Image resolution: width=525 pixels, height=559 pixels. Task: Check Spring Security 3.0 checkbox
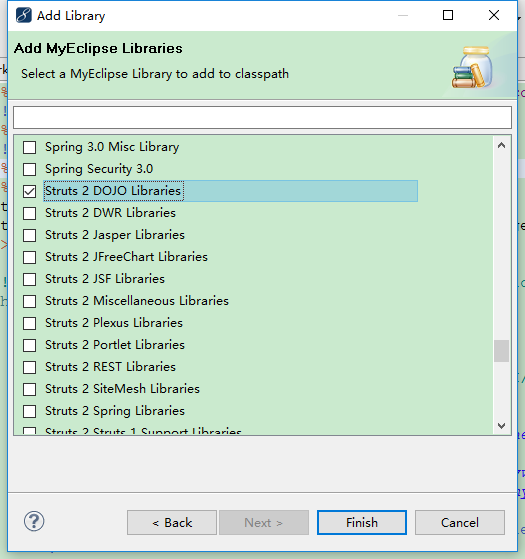29,169
